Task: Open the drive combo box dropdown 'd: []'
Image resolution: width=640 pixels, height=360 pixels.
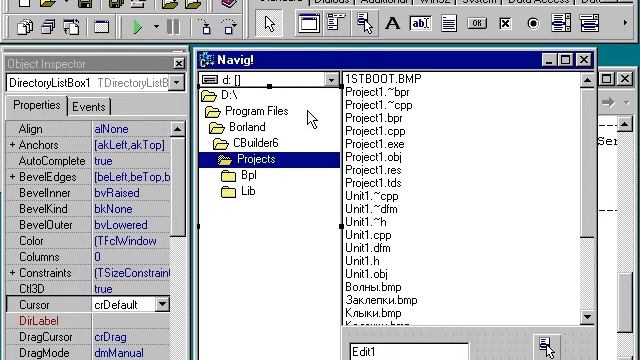Action: point(331,80)
